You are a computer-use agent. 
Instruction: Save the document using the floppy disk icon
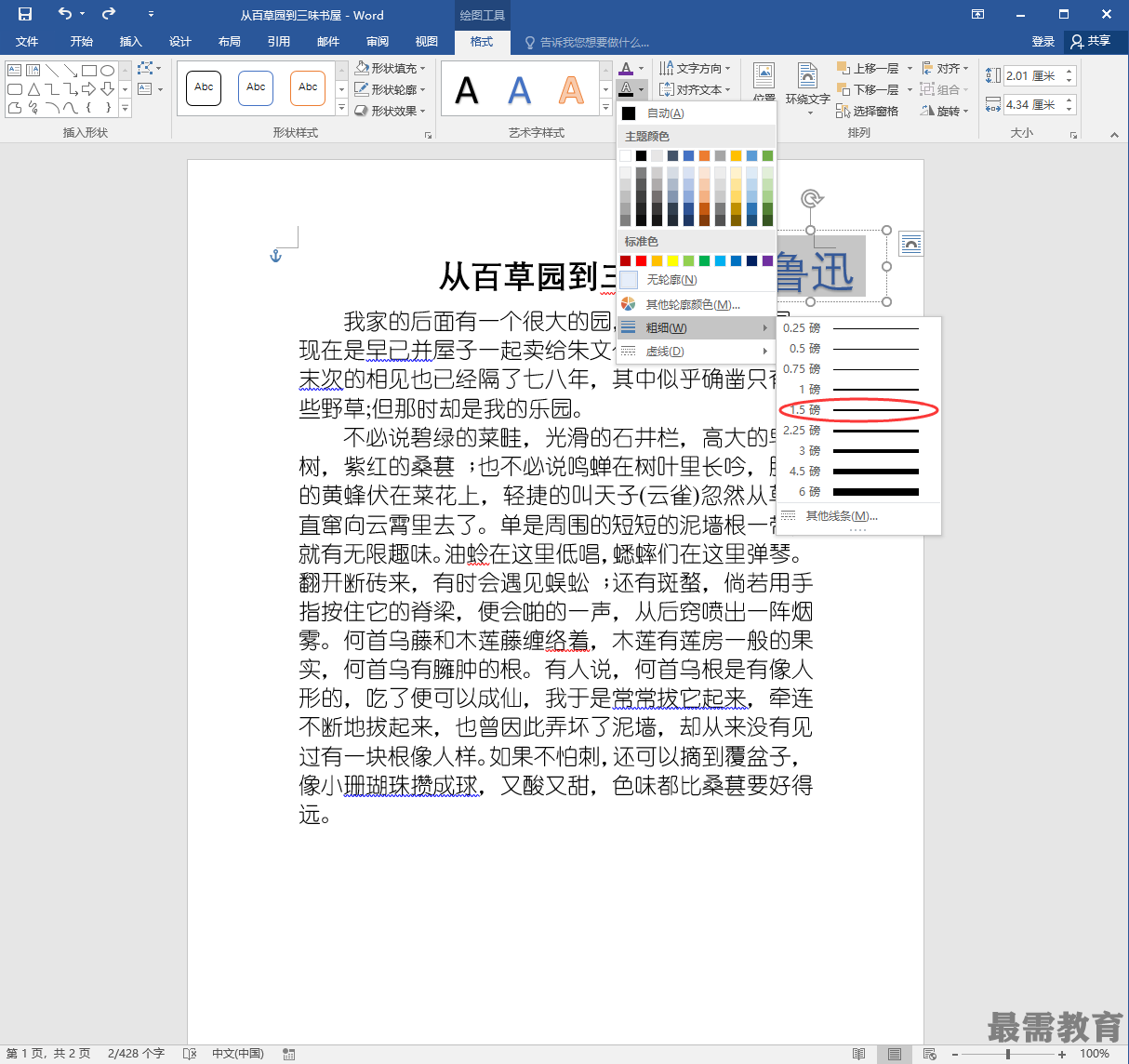click(25, 14)
